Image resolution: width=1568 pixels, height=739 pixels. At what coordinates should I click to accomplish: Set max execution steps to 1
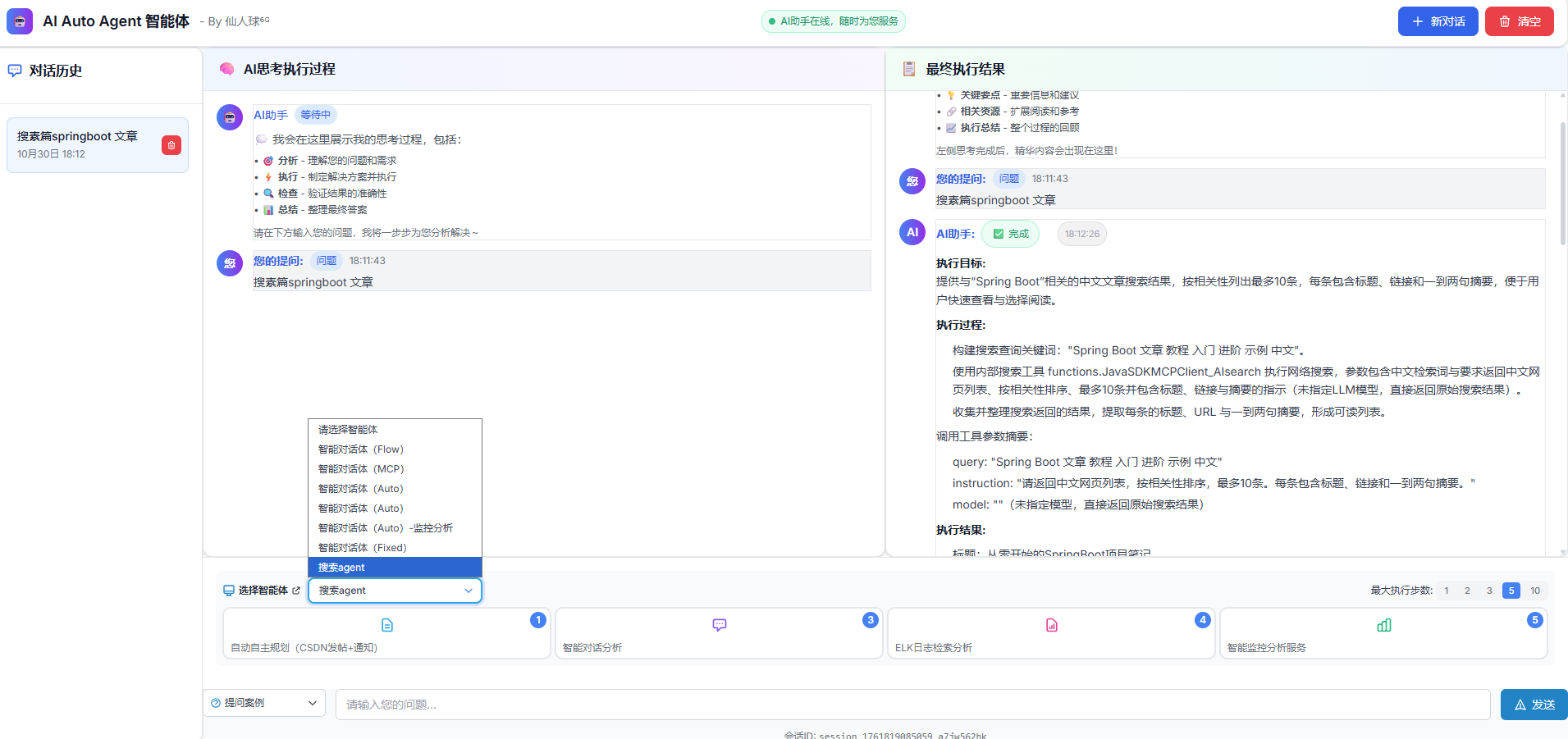pos(1447,591)
